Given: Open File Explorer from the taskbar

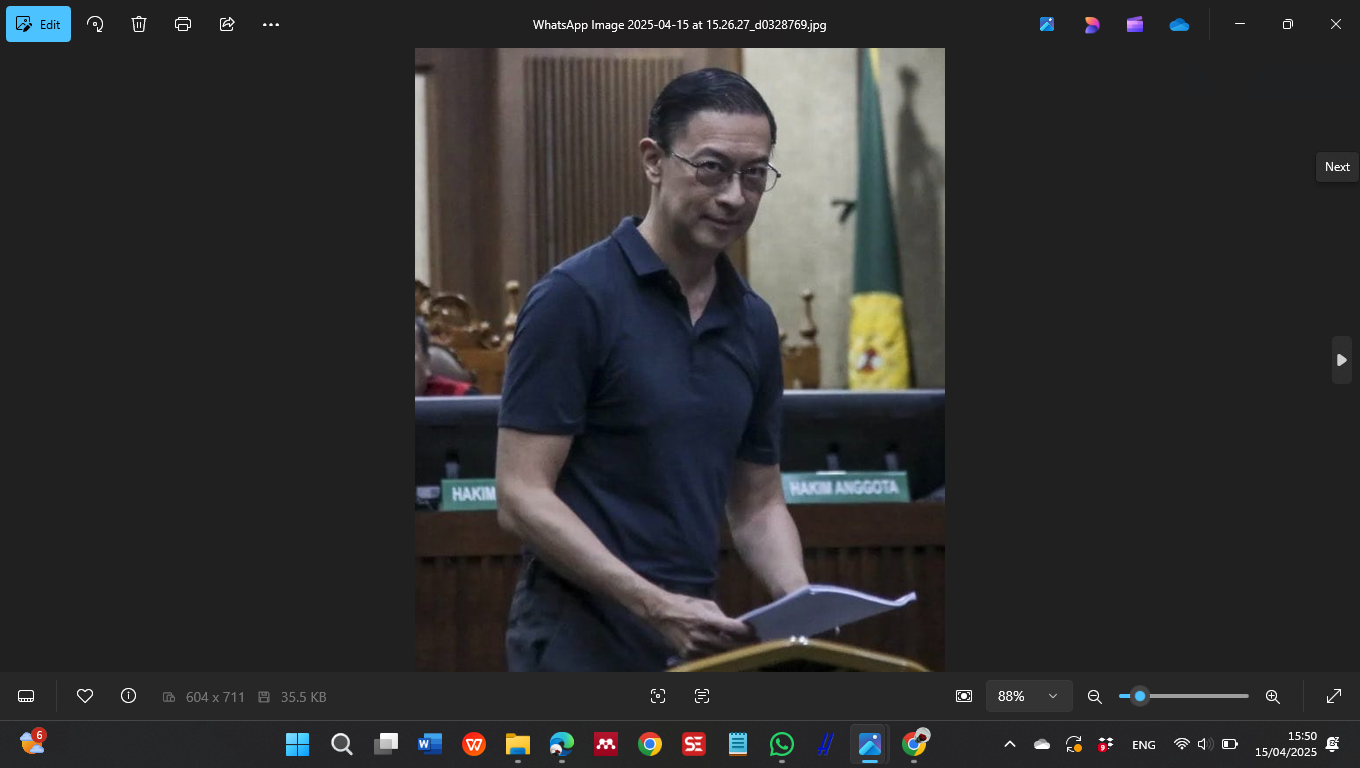Looking at the screenshot, I should click(517, 744).
